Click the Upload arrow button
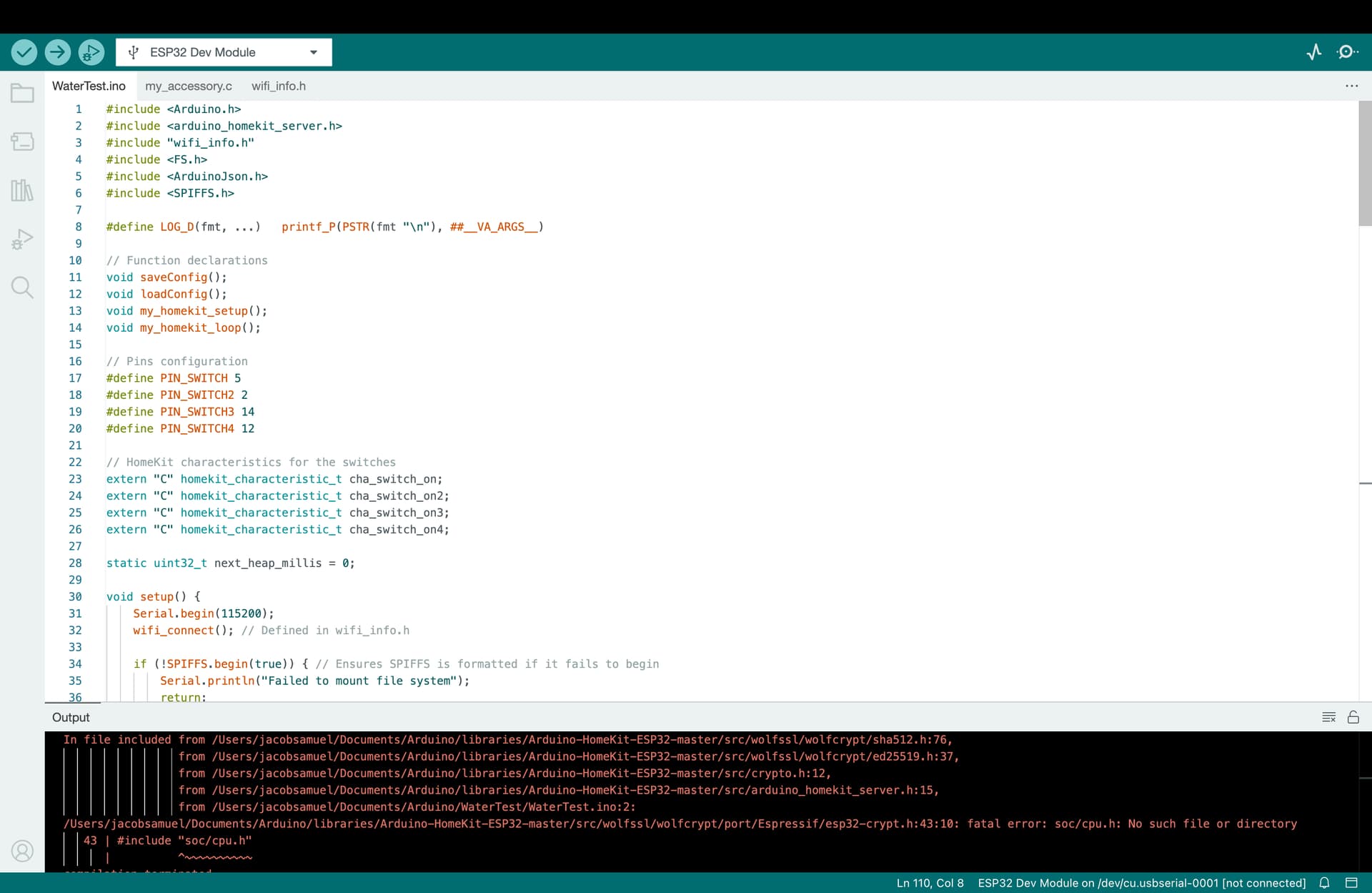 [58, 52]
